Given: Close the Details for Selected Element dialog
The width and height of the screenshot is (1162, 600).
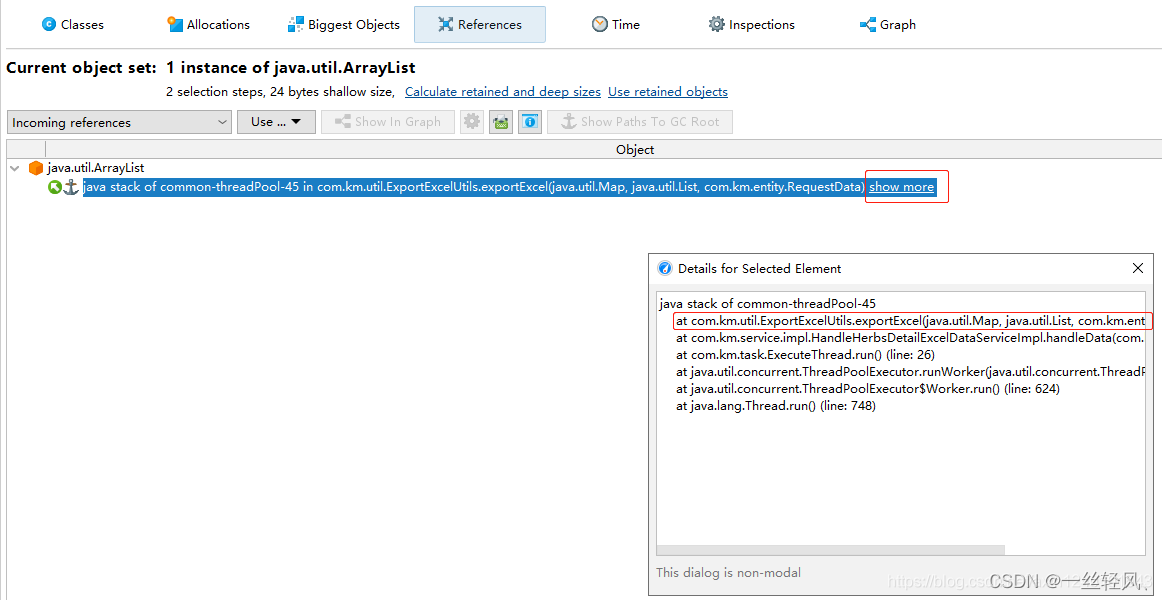Looking at the screenshot, I should pos(1138,268).
